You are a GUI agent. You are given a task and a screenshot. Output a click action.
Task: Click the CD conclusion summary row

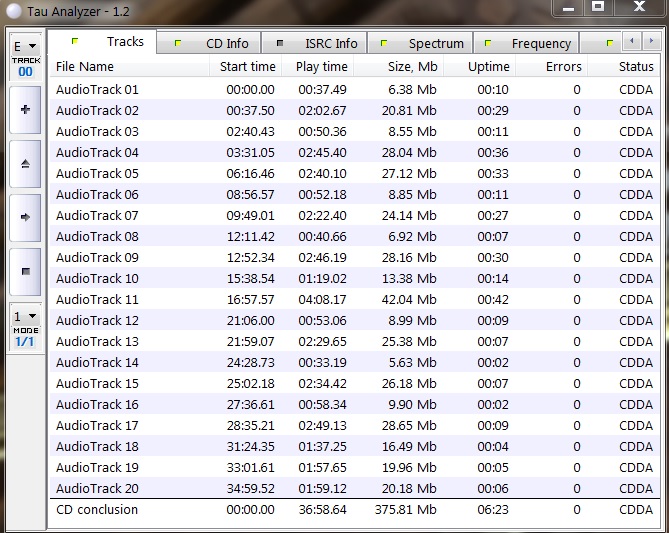97,510
